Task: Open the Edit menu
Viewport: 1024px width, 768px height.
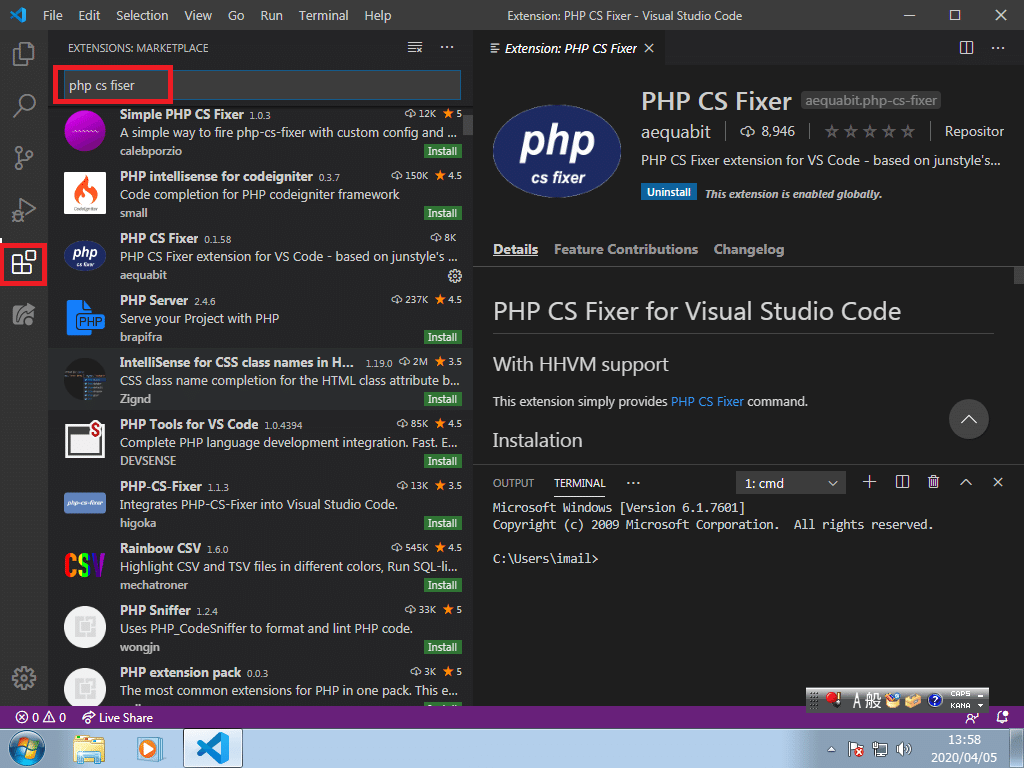Action: (89, 16)
